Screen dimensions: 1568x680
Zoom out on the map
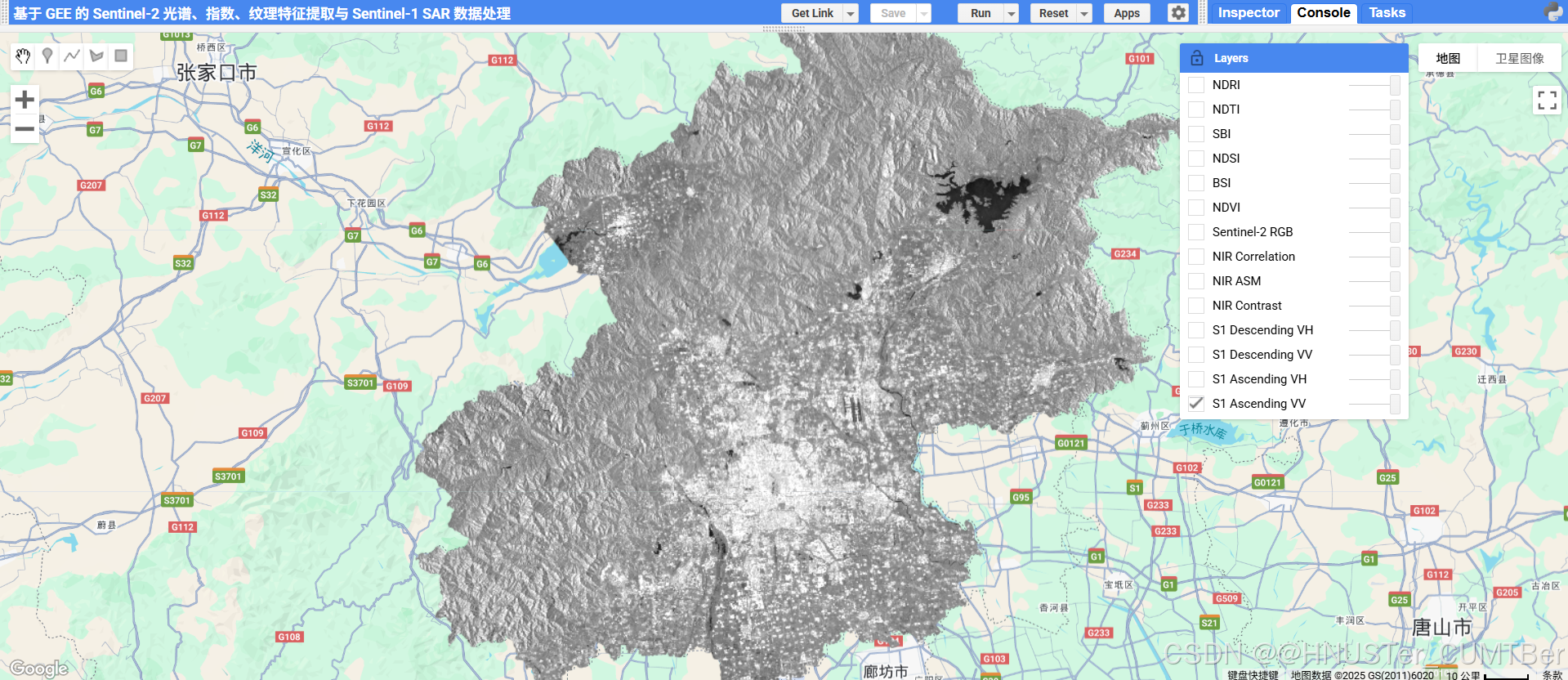[x=25, y=129]
